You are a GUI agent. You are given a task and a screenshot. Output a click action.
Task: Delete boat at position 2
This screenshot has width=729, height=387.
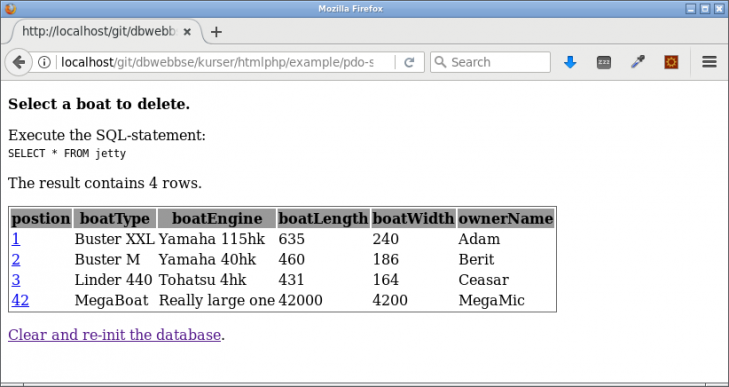click(16, 259)
